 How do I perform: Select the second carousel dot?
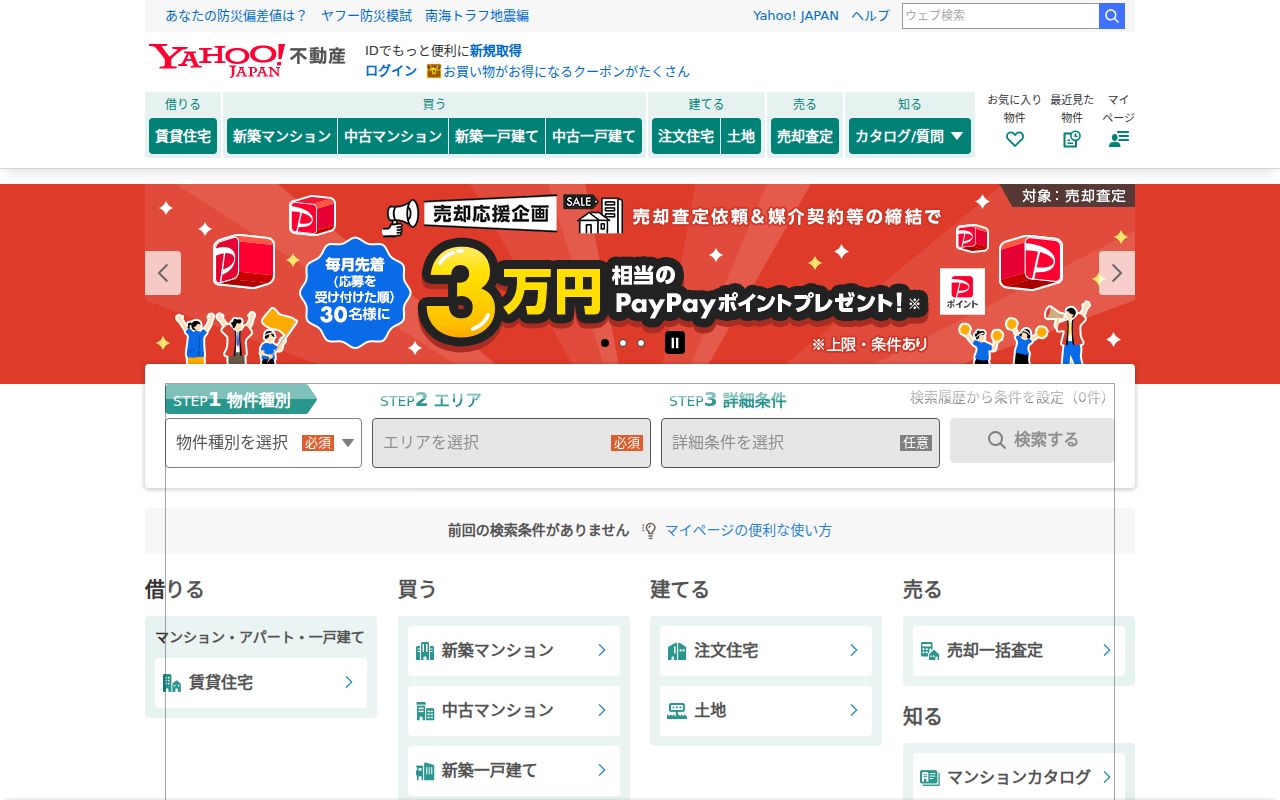click(623, 343)
